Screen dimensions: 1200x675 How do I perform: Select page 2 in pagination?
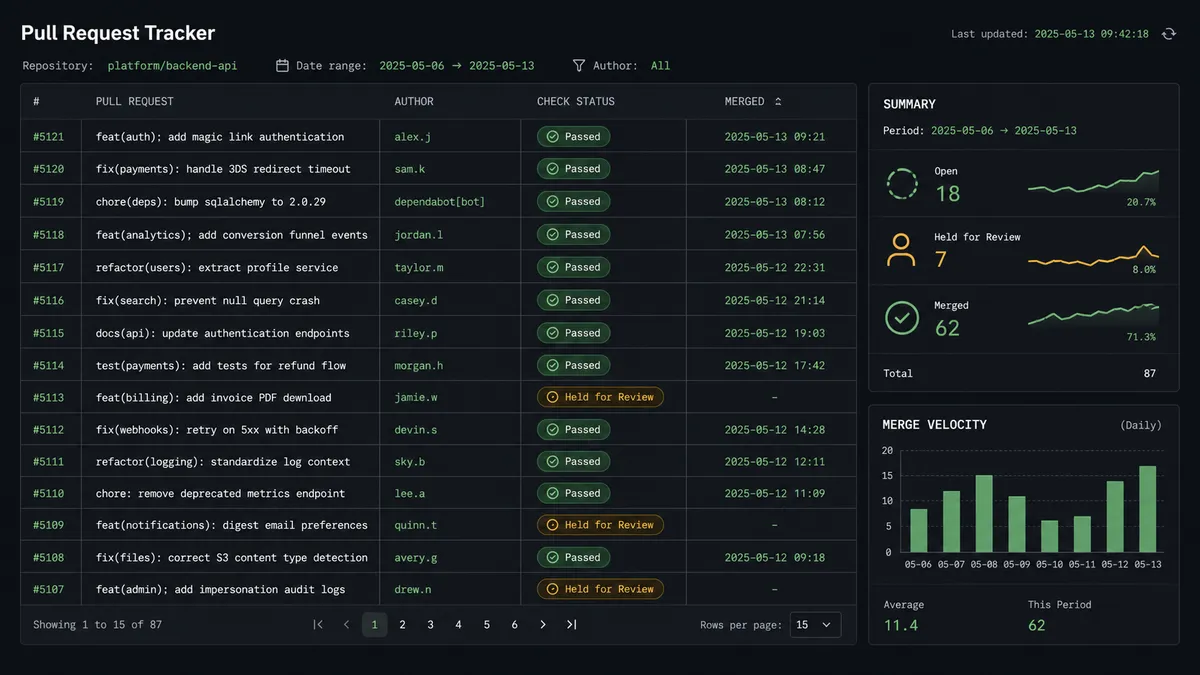[x=403, y=624]
